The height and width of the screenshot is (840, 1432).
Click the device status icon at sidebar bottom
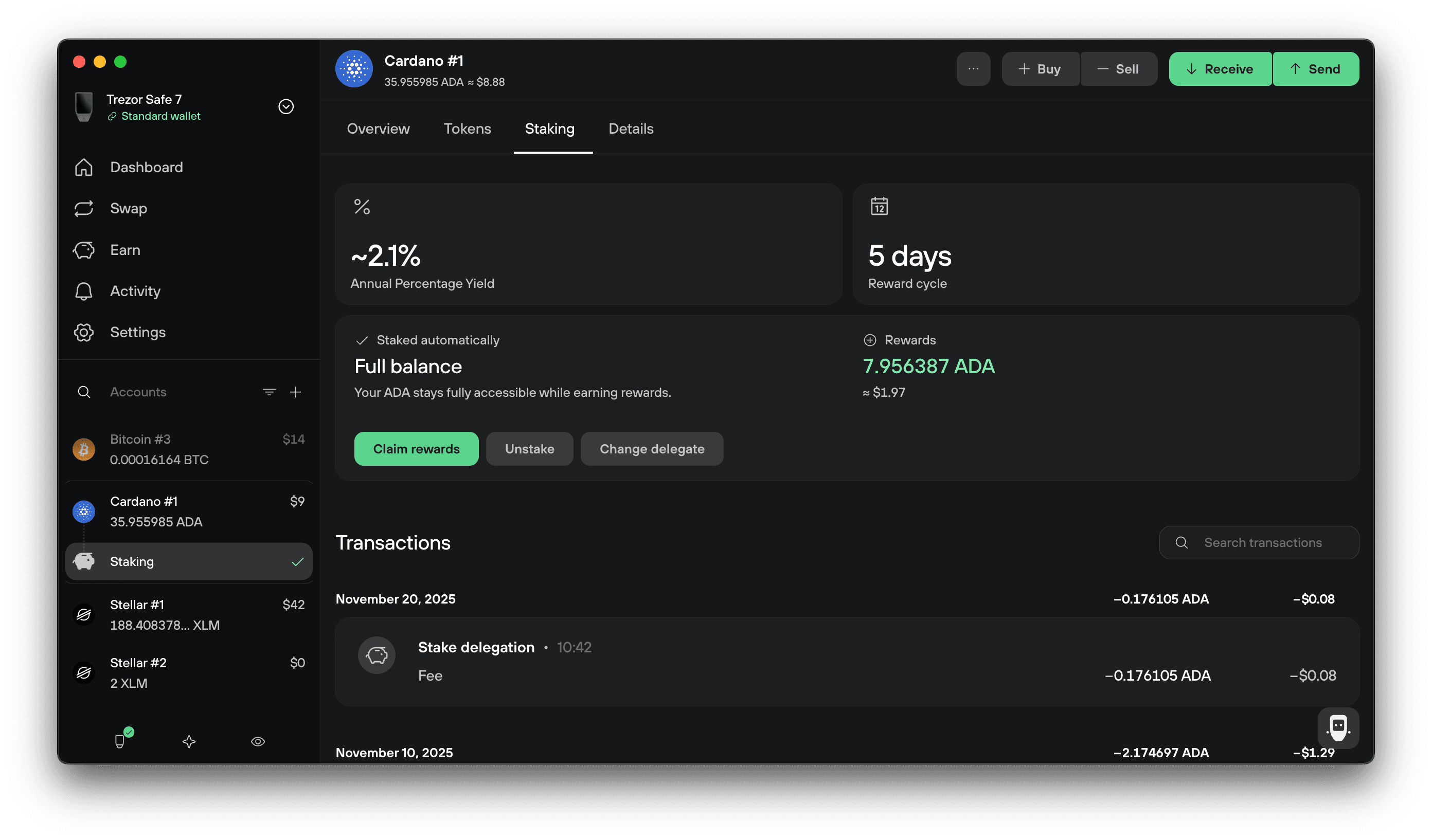coord(120,741)
